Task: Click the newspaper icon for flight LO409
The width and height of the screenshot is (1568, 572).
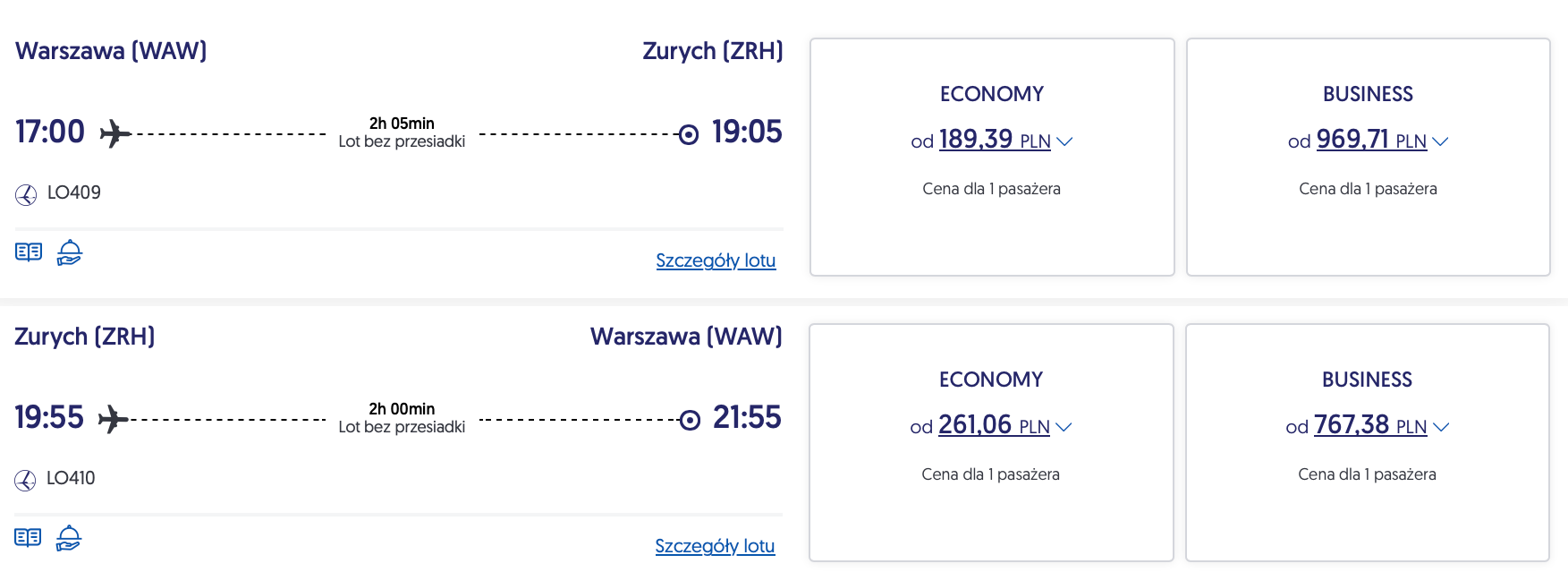Action: [x=29, y=252]
